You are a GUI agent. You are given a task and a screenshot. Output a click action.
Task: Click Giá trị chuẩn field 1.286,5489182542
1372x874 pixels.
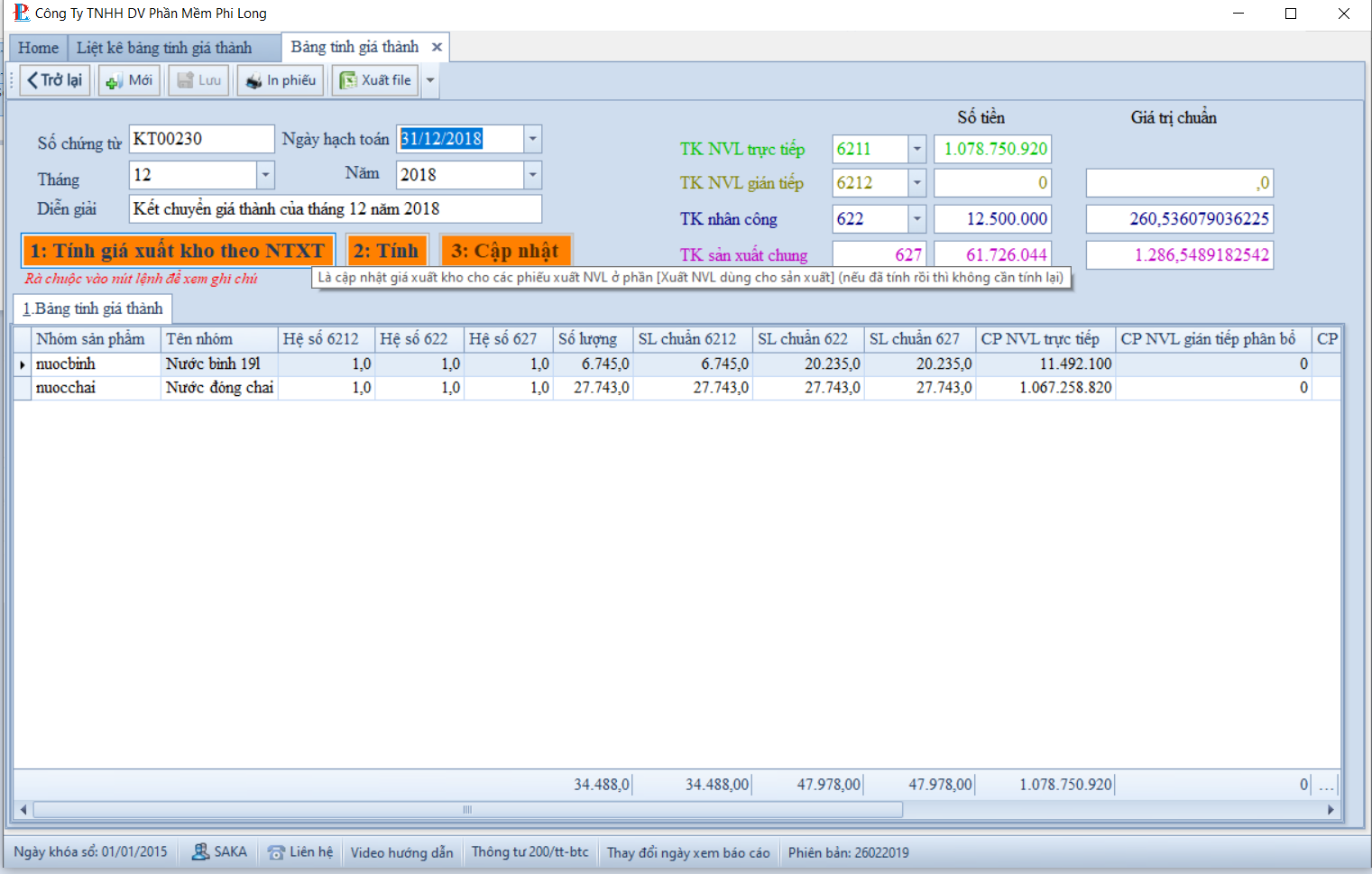(1180, 255)
